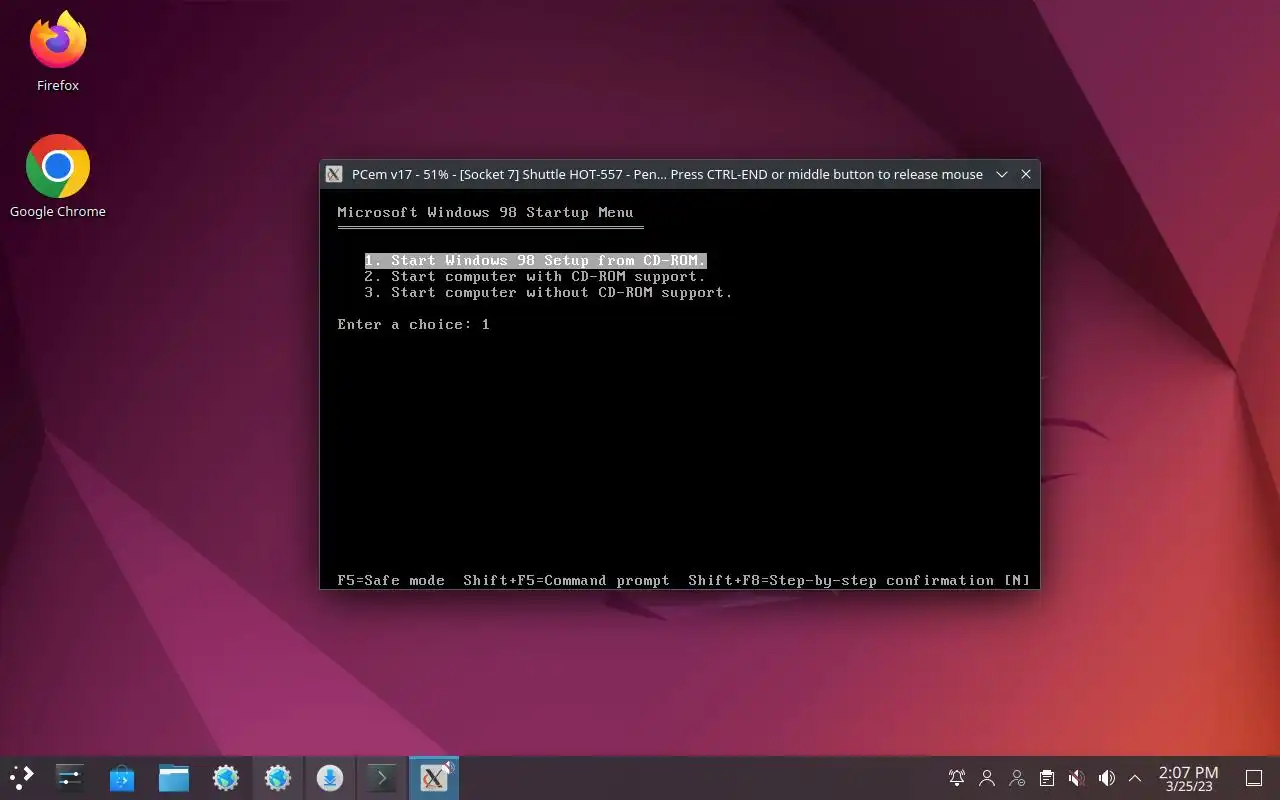Click globe-gear icon beside the download icon

278,777
